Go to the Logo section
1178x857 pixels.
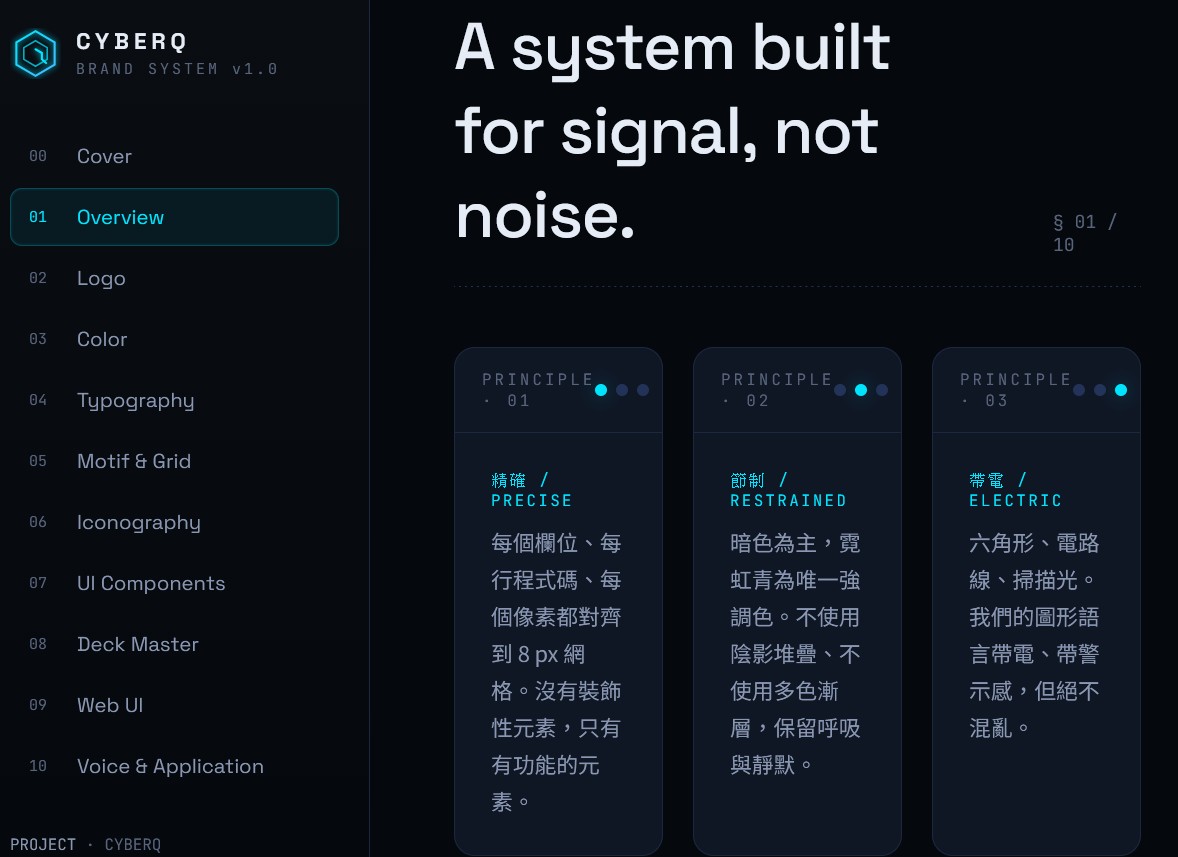[101, 278]
